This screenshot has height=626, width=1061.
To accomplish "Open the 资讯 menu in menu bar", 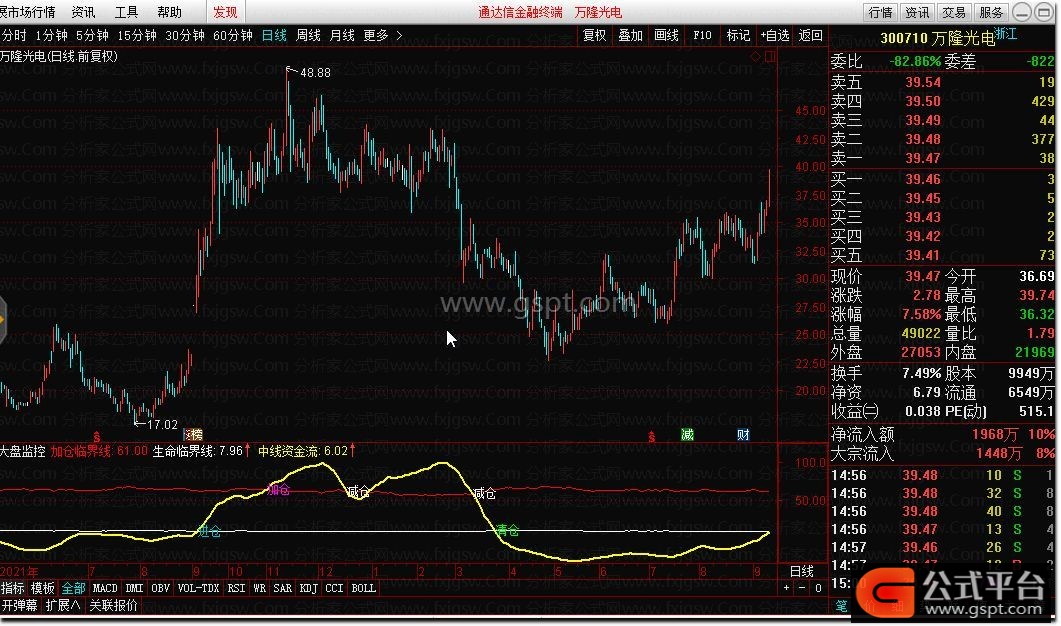I will [83, 12].
